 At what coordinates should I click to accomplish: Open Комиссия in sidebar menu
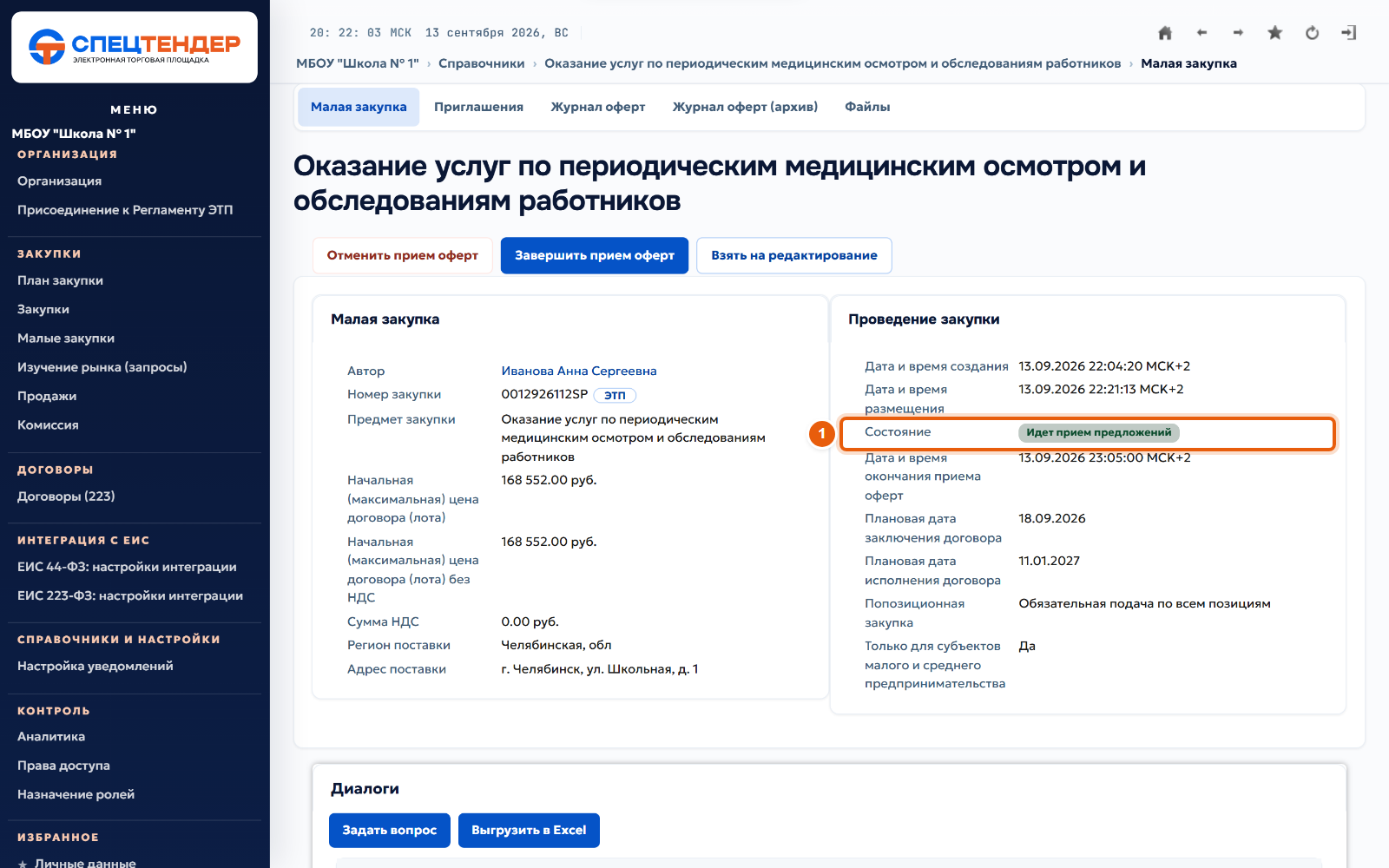coord(48,424)
